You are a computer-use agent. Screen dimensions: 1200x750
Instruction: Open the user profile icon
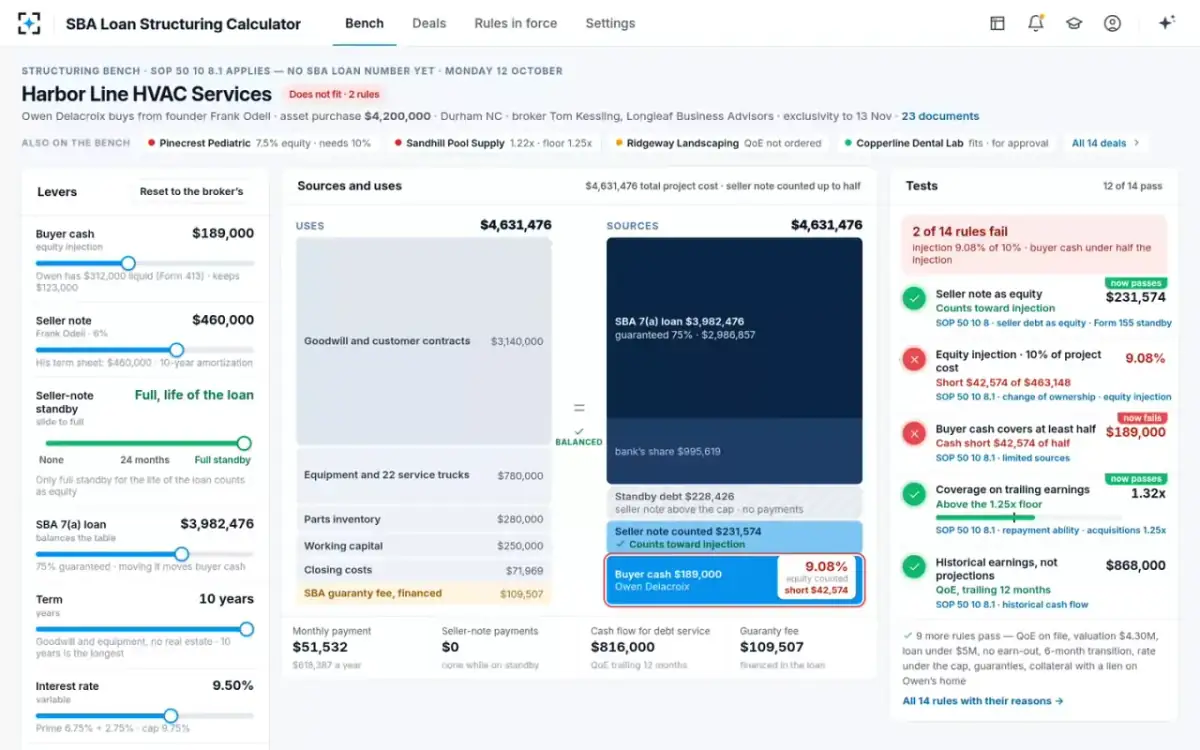[x=1112, y=23]
